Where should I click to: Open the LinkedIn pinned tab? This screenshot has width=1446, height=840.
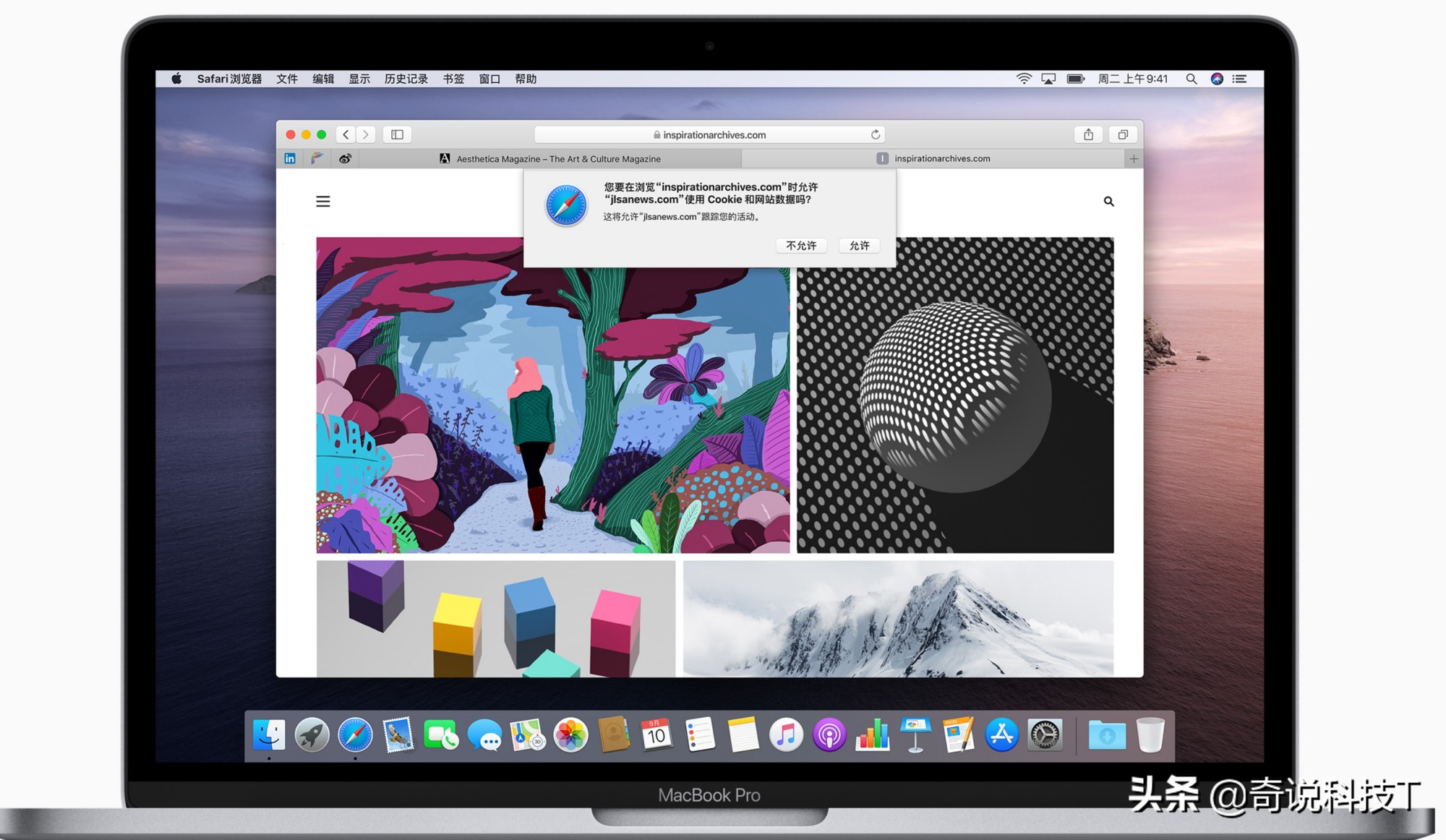[290, 158]
